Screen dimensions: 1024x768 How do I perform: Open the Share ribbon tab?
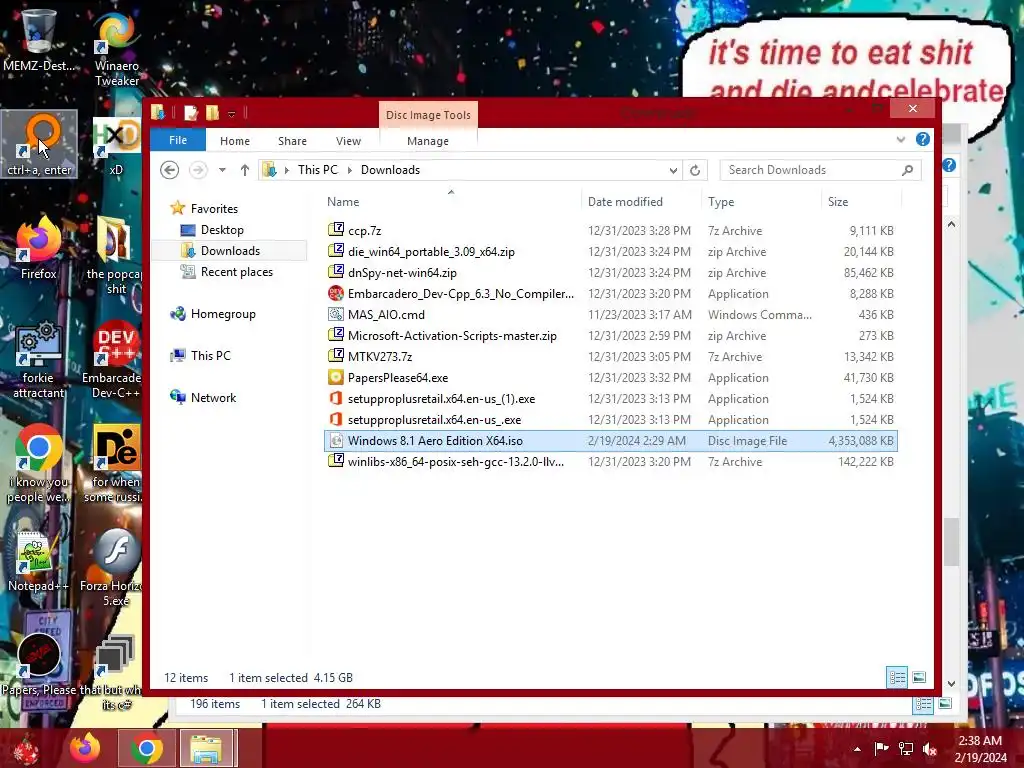pos(292,141)
